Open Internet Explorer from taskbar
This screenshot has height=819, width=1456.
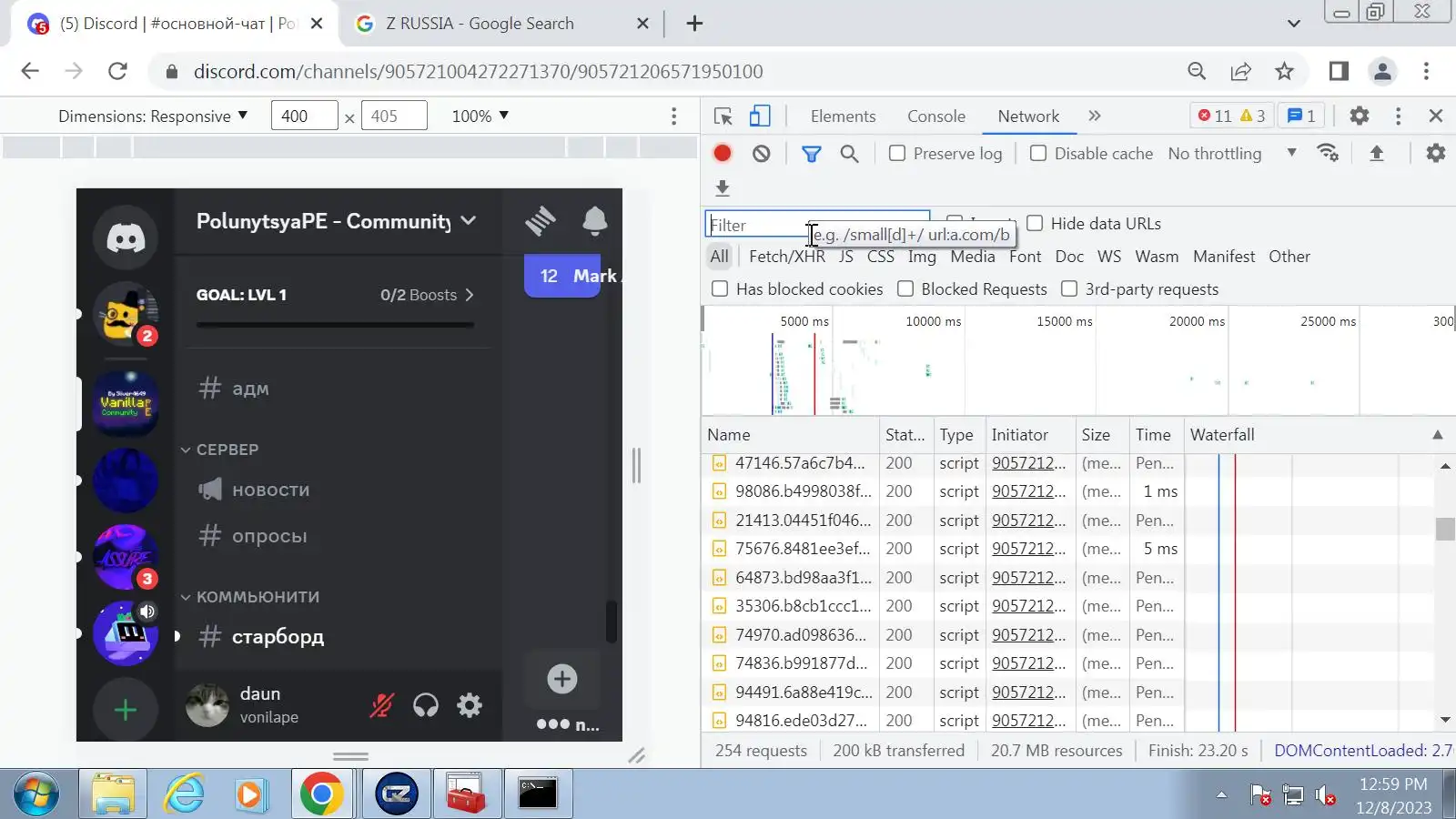click(185, 794)
